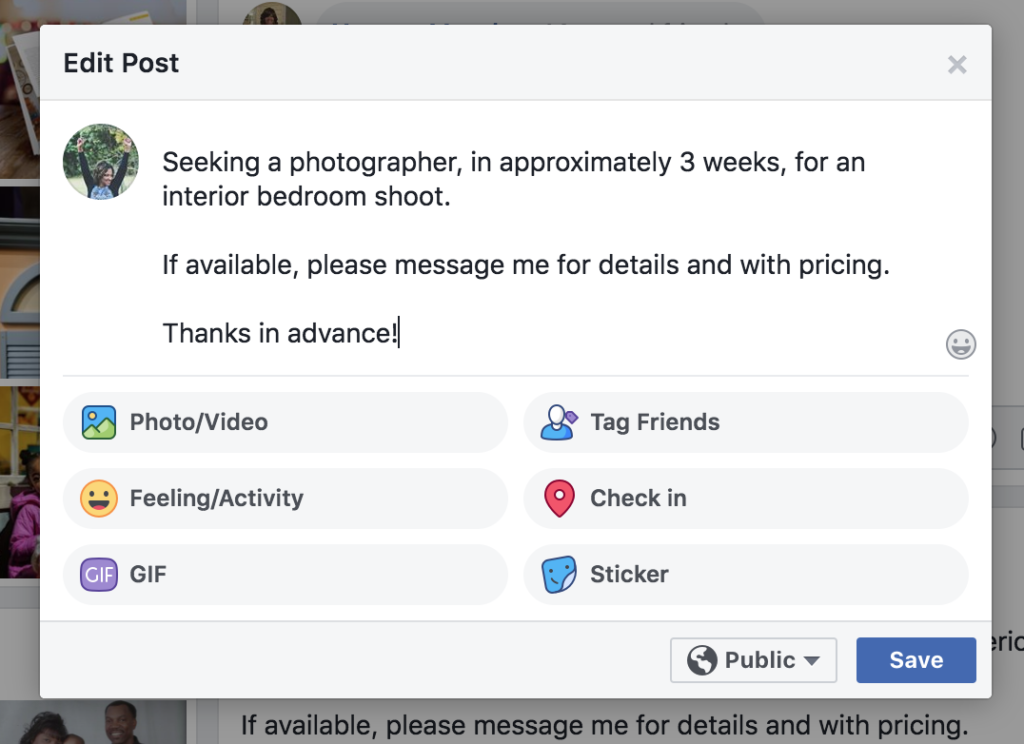Click the Tag Friends person icon

point(559,422)
